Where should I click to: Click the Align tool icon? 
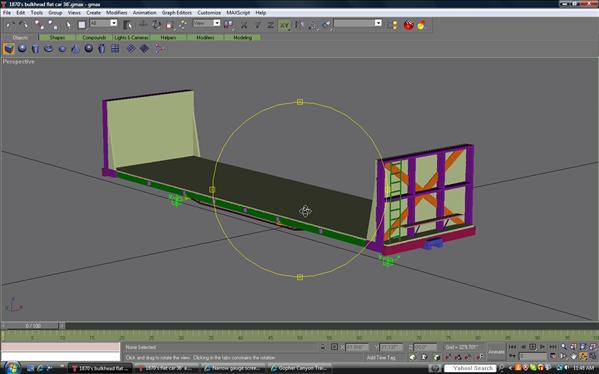point(326,25)
